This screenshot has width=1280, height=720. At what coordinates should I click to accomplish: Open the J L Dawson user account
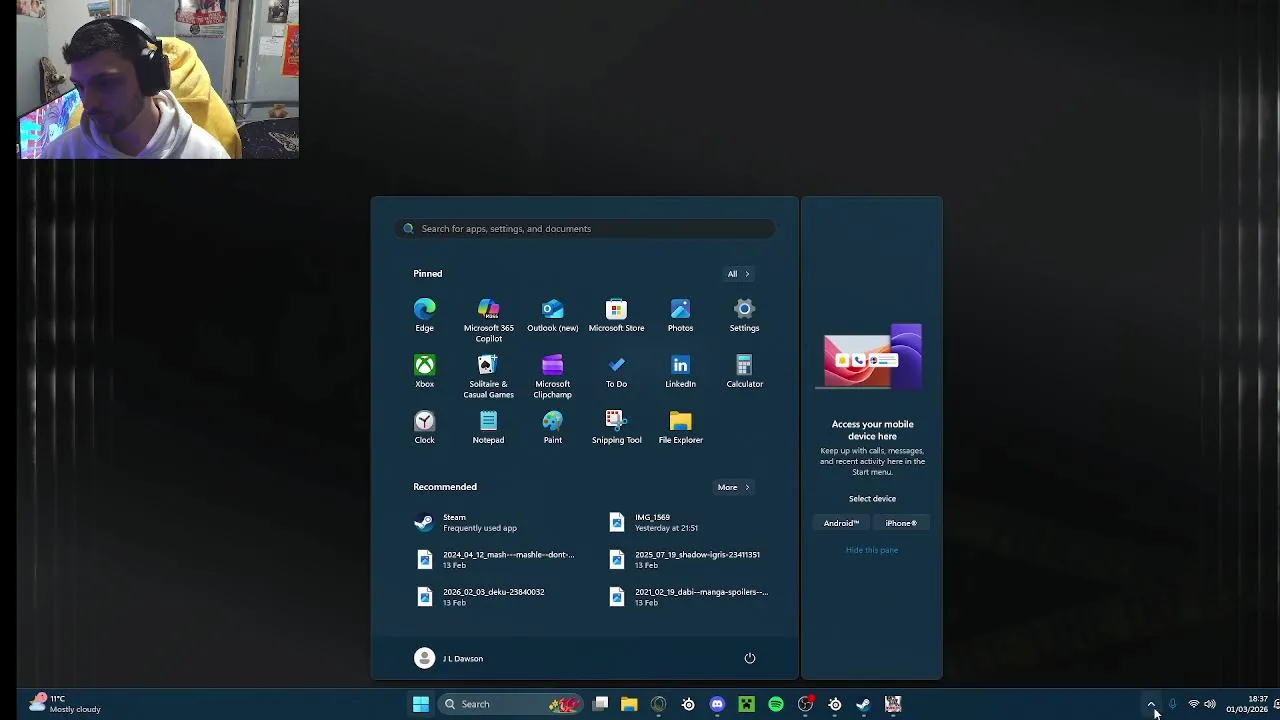(448, 658)
